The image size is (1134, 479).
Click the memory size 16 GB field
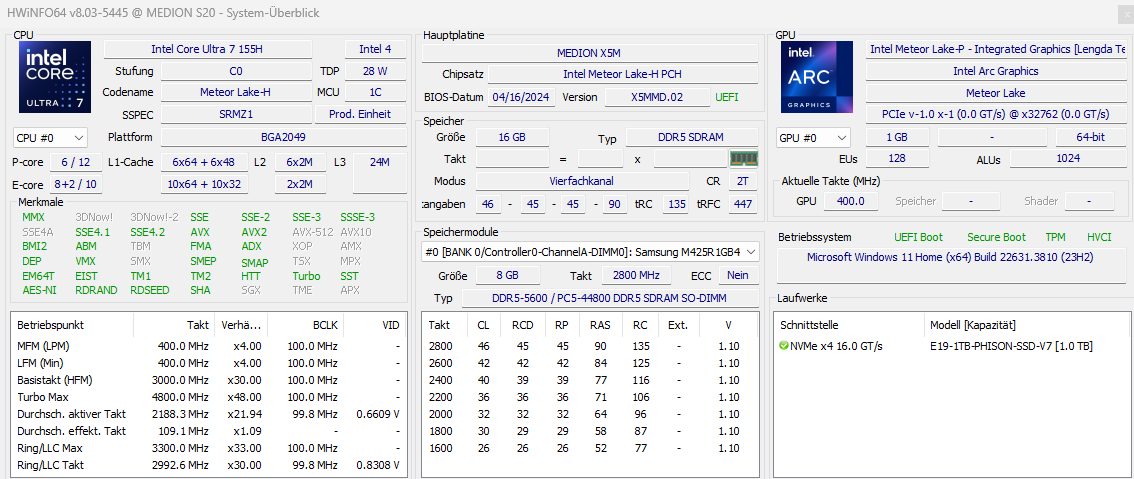point(512,137)
